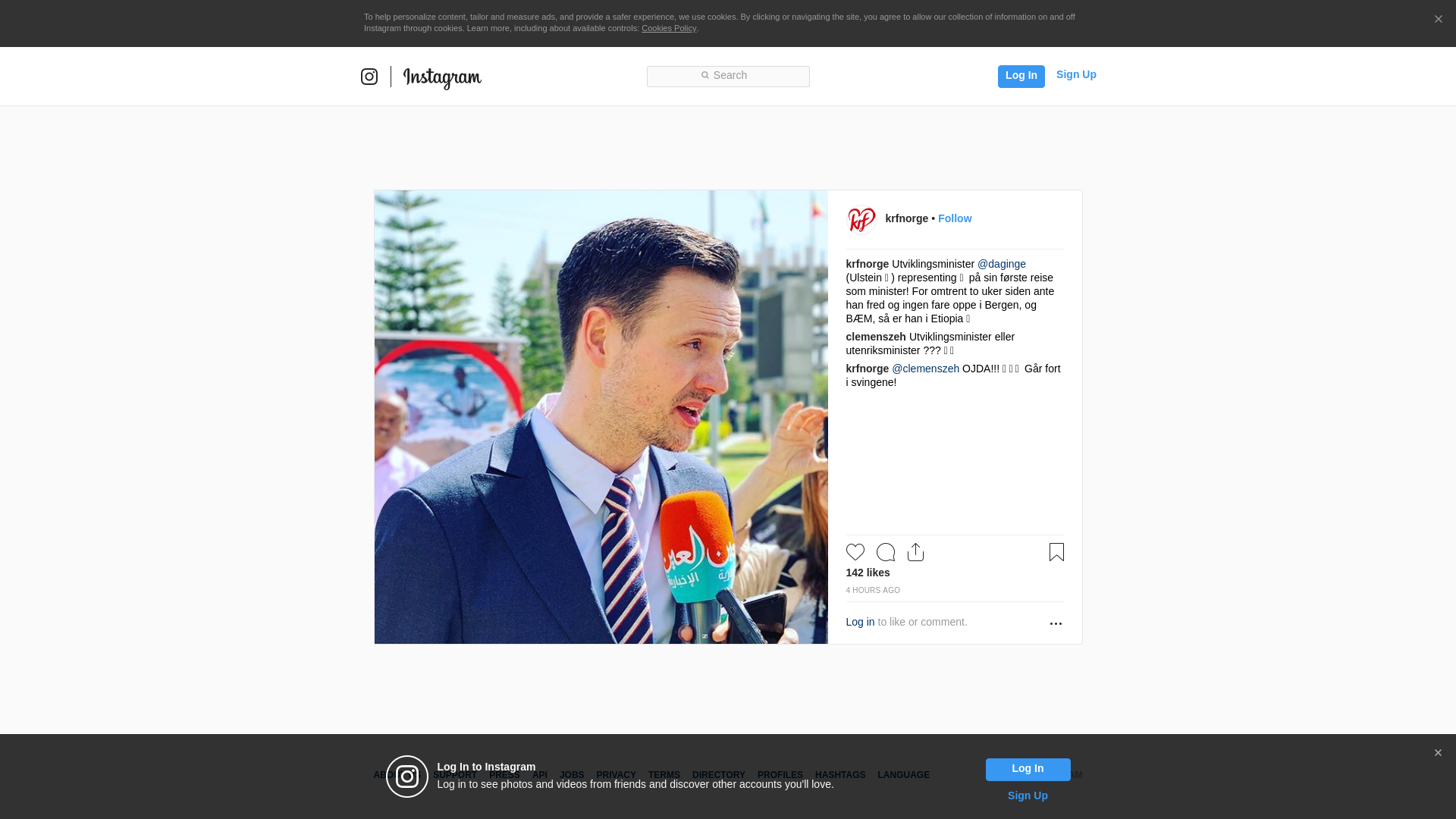Image resolution: width=1456 pixels, height=819 pixels.
Task: Click Log In button in bottom banner
Action: click(1028, 769)
